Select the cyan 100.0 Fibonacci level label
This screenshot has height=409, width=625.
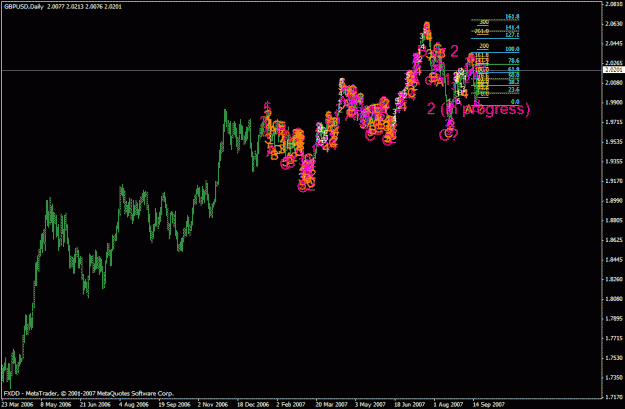[512, 49]
